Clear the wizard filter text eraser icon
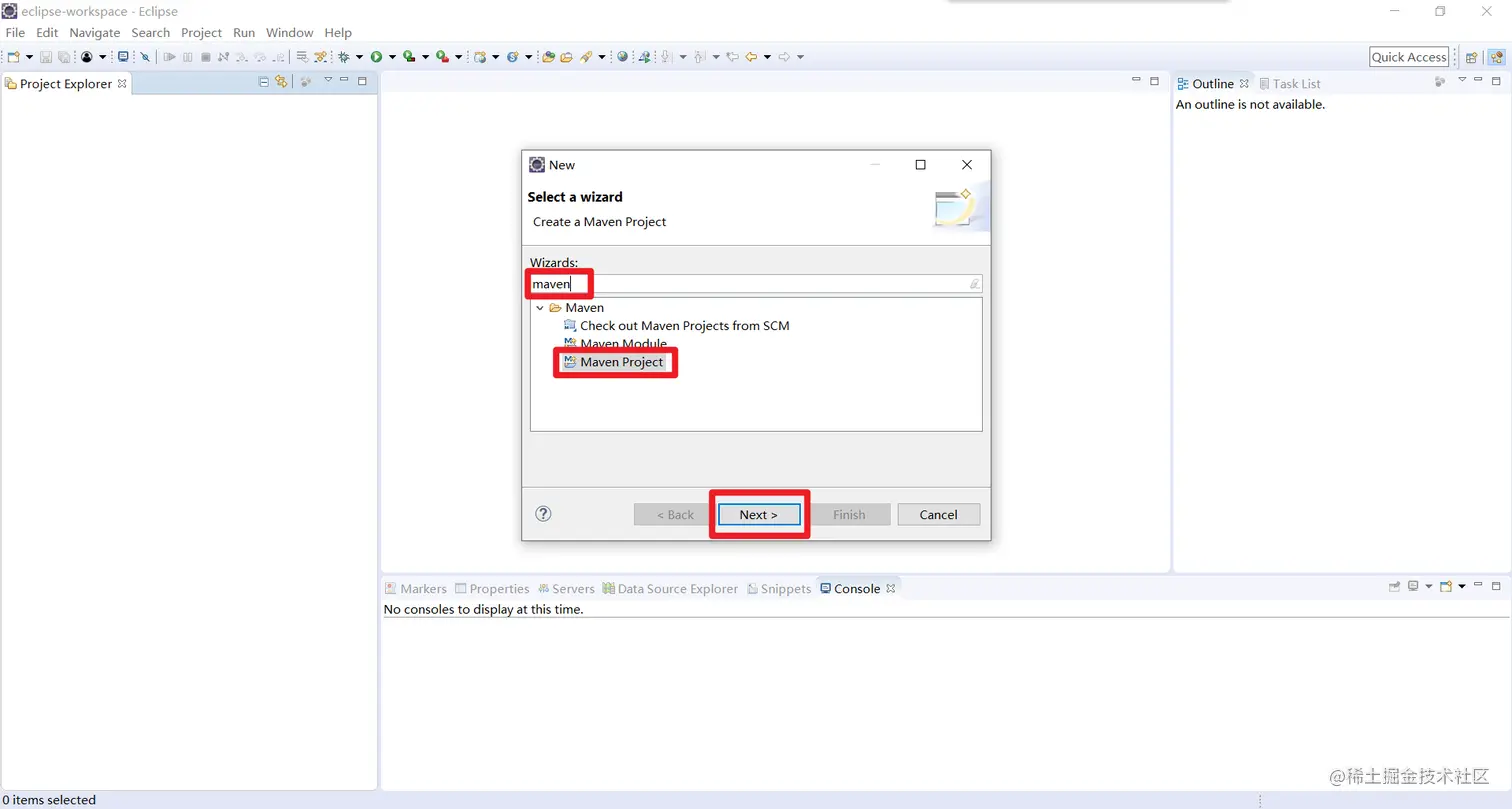Viewport: 1512px width, 809px height. (x=974, y=284)
